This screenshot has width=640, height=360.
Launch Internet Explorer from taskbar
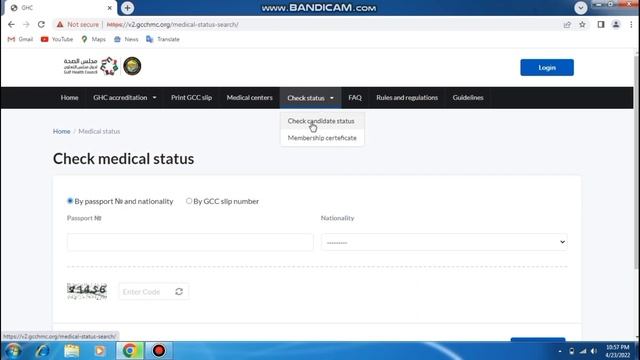tap(42, 351)
